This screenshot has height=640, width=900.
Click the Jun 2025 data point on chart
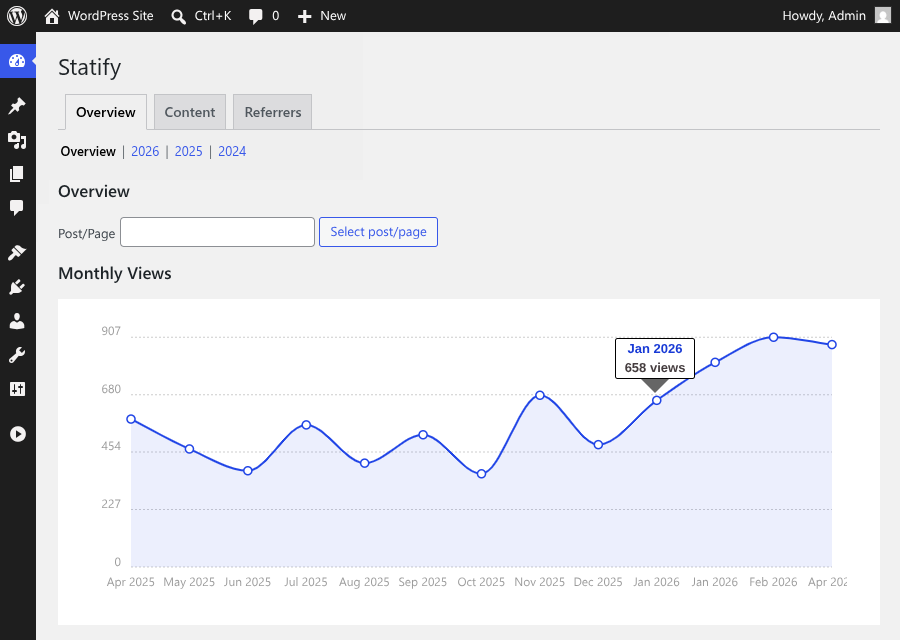coord(248,471)
